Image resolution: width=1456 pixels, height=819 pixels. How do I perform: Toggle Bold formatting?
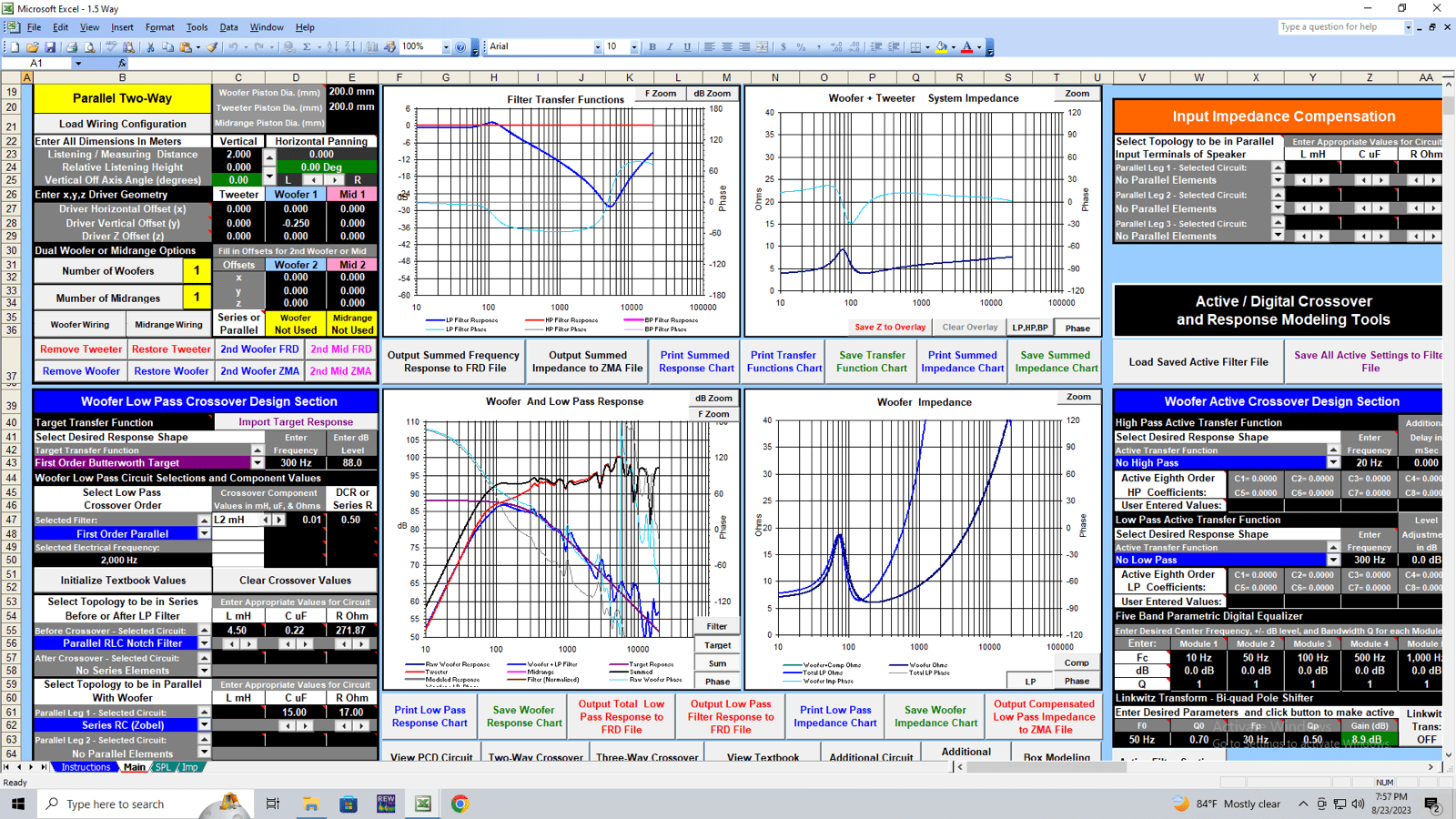click(652, 46)
